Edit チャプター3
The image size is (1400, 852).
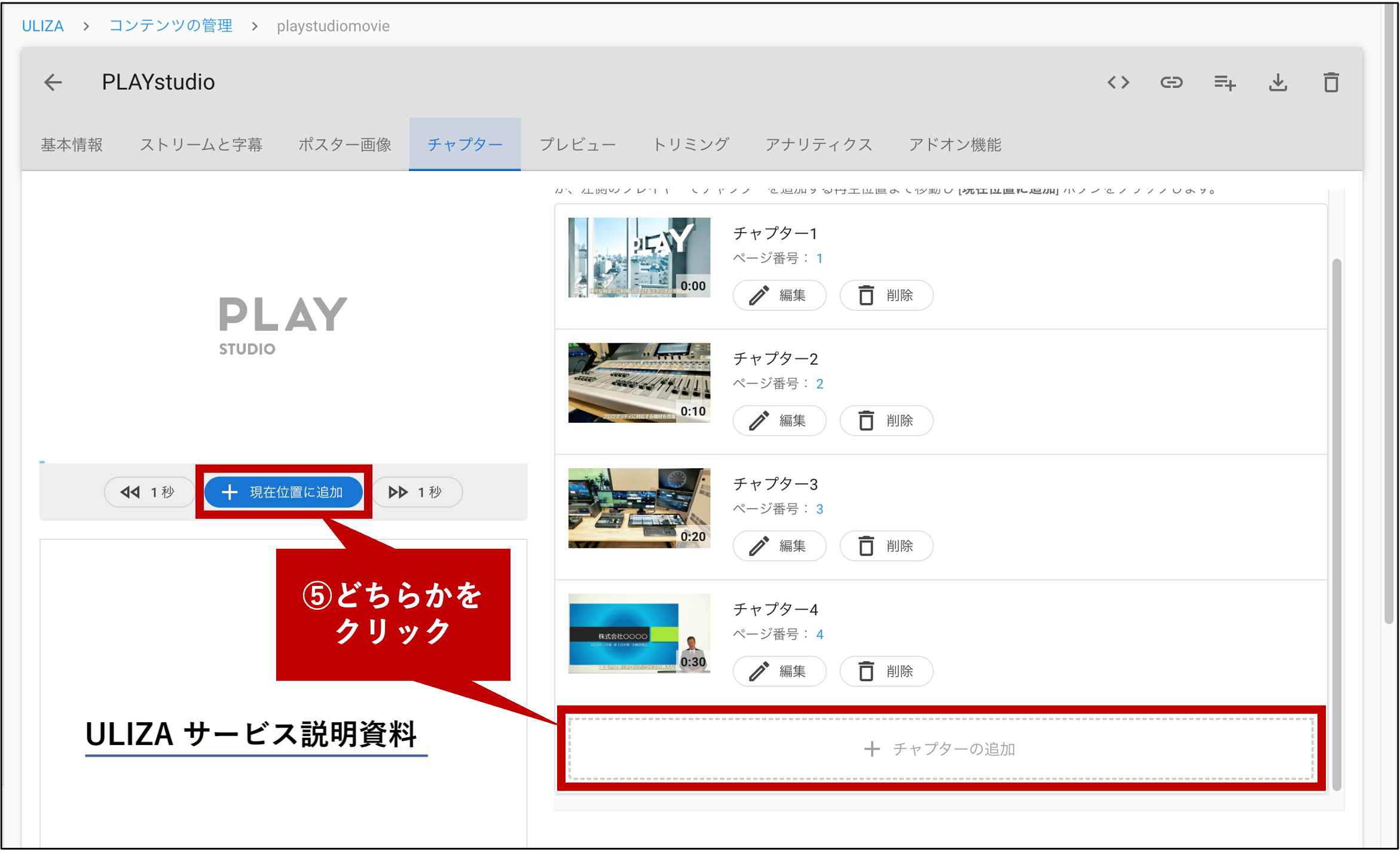(780, 546)
